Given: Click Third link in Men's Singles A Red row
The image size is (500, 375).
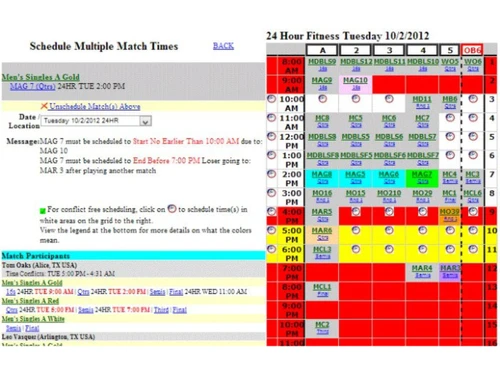Looking at the screenshot, I should coord(161,310).
